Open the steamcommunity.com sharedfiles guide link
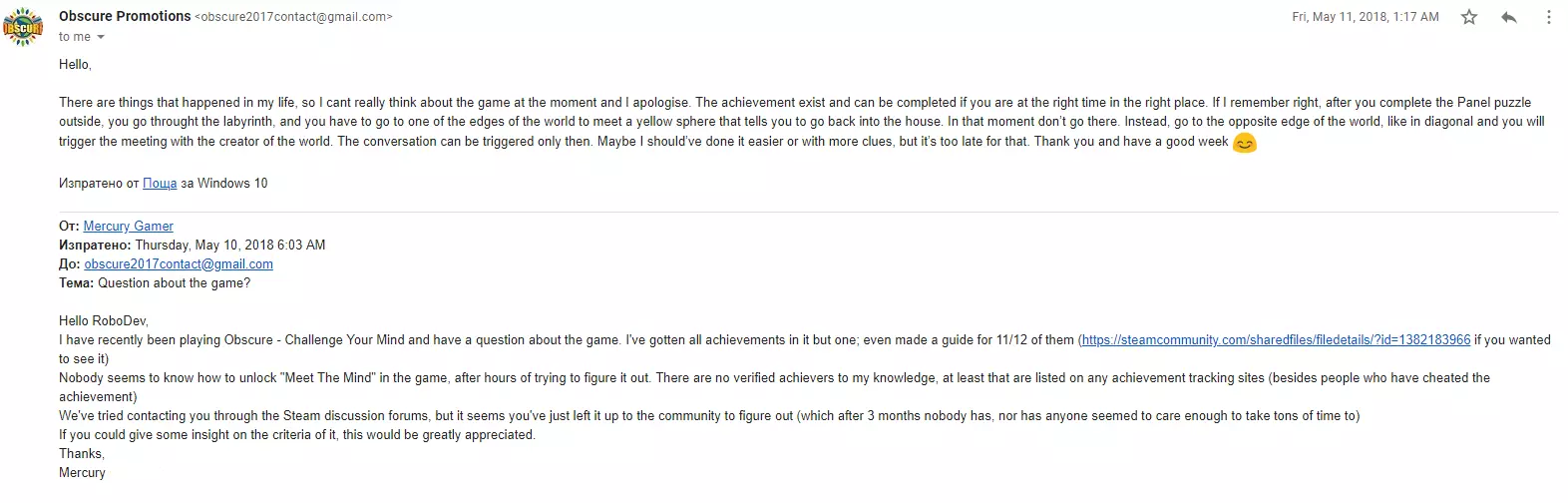This screenshot has width=1568, height=503. click(1276, 340)
